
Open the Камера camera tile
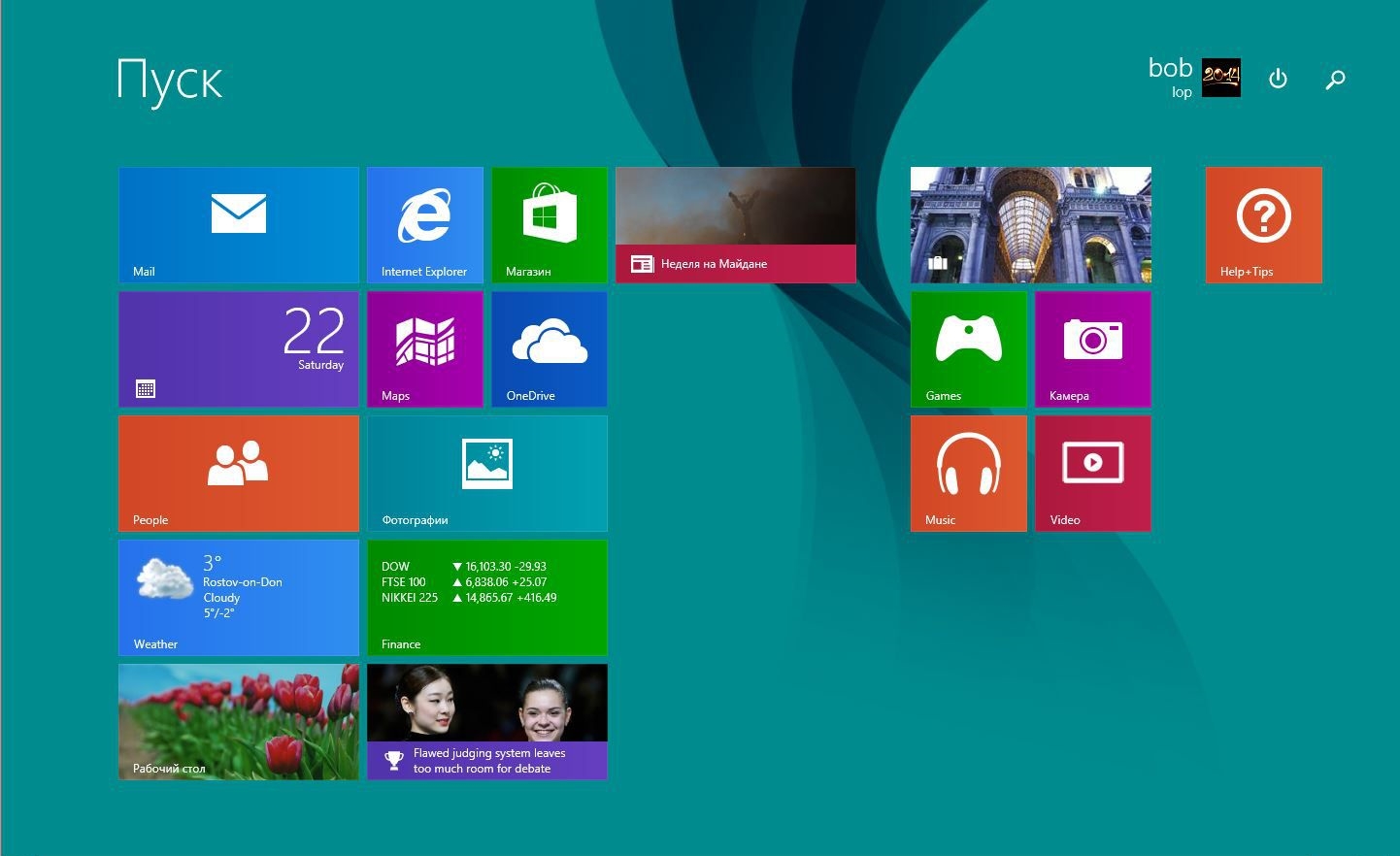point(1092,348)
